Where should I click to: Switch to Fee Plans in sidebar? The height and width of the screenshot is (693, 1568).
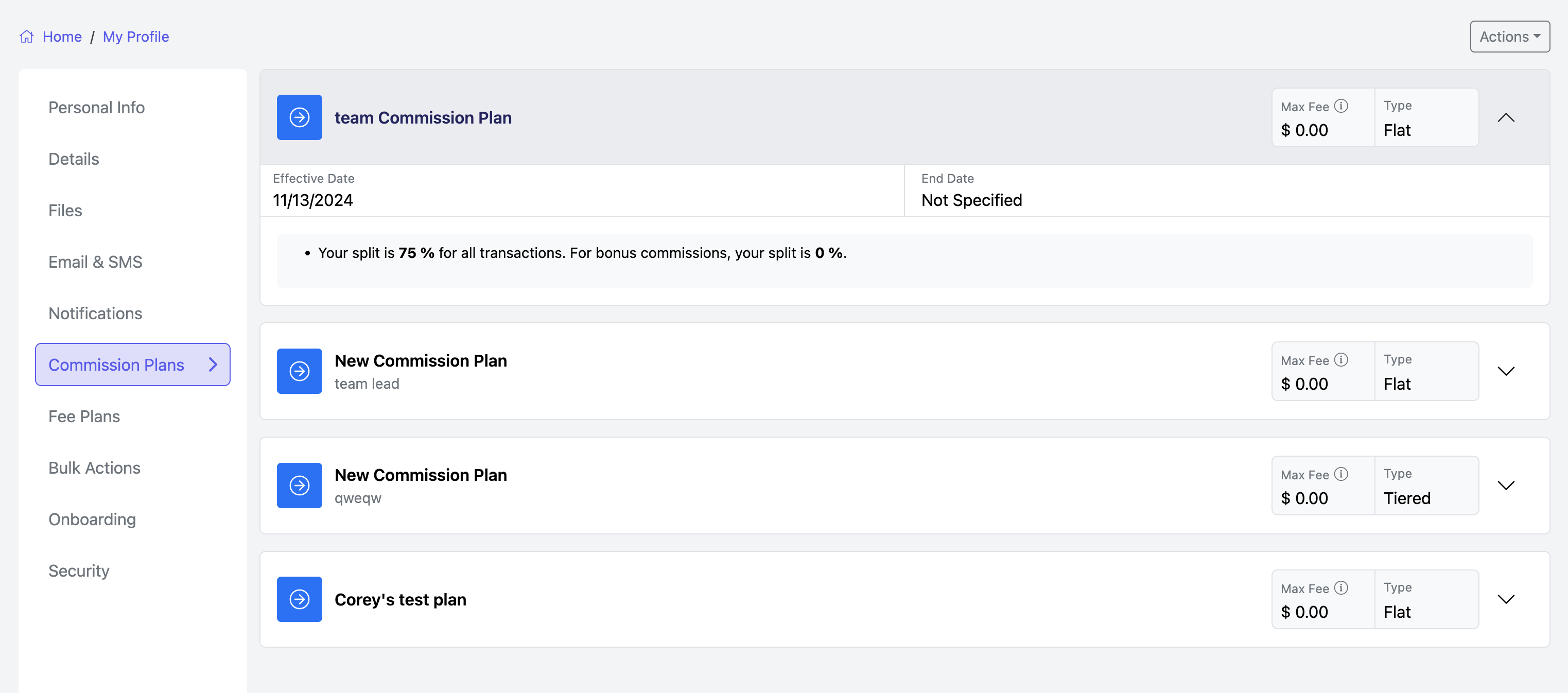84,417
